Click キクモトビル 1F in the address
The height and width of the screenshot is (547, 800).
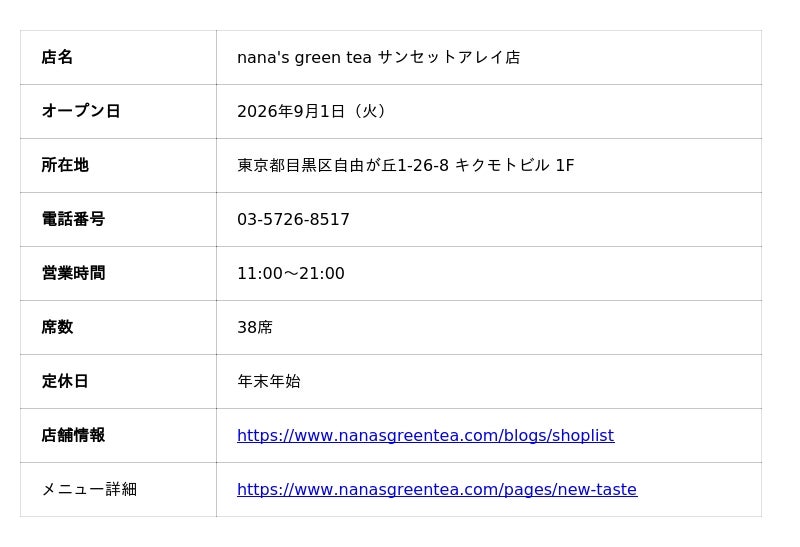pos(514,165)
